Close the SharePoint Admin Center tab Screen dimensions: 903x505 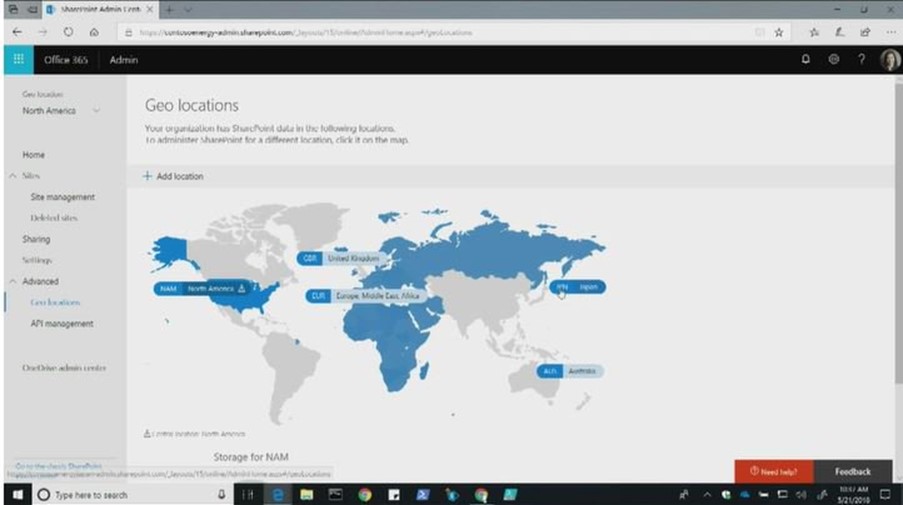click(x=149, y=9)
